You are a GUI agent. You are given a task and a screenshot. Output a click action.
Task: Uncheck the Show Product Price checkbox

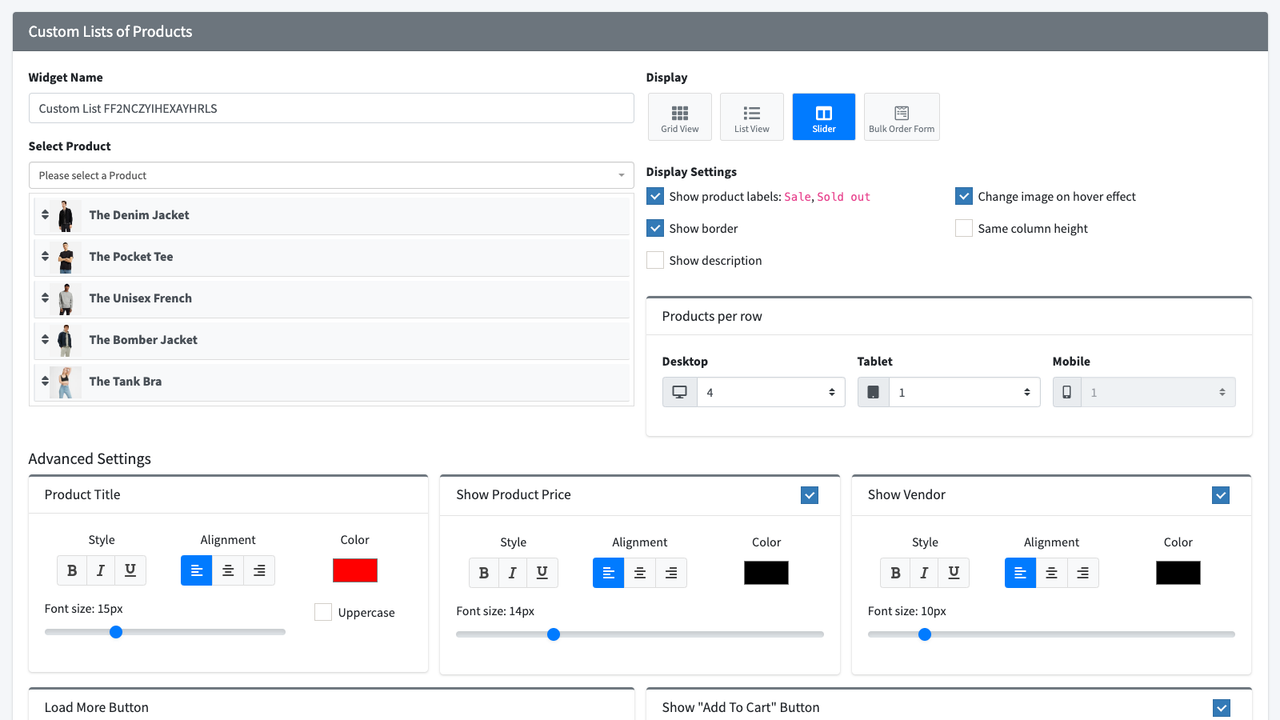pyautogui.click(x=810, y=495)
